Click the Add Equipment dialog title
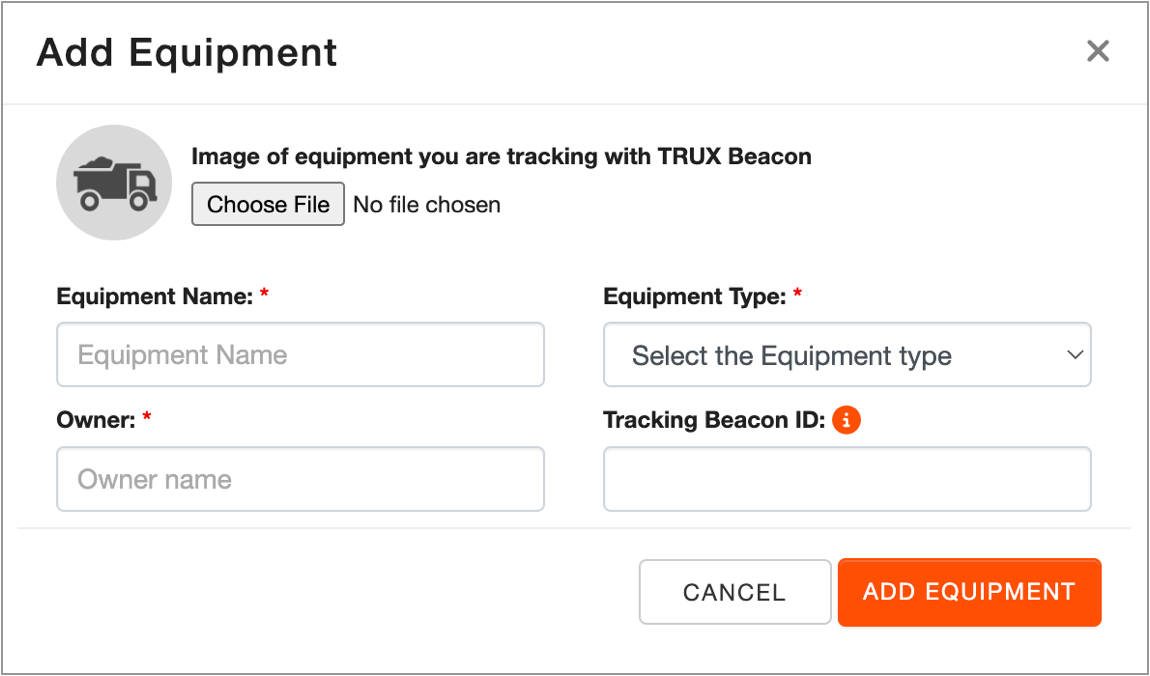 point(186,52)
